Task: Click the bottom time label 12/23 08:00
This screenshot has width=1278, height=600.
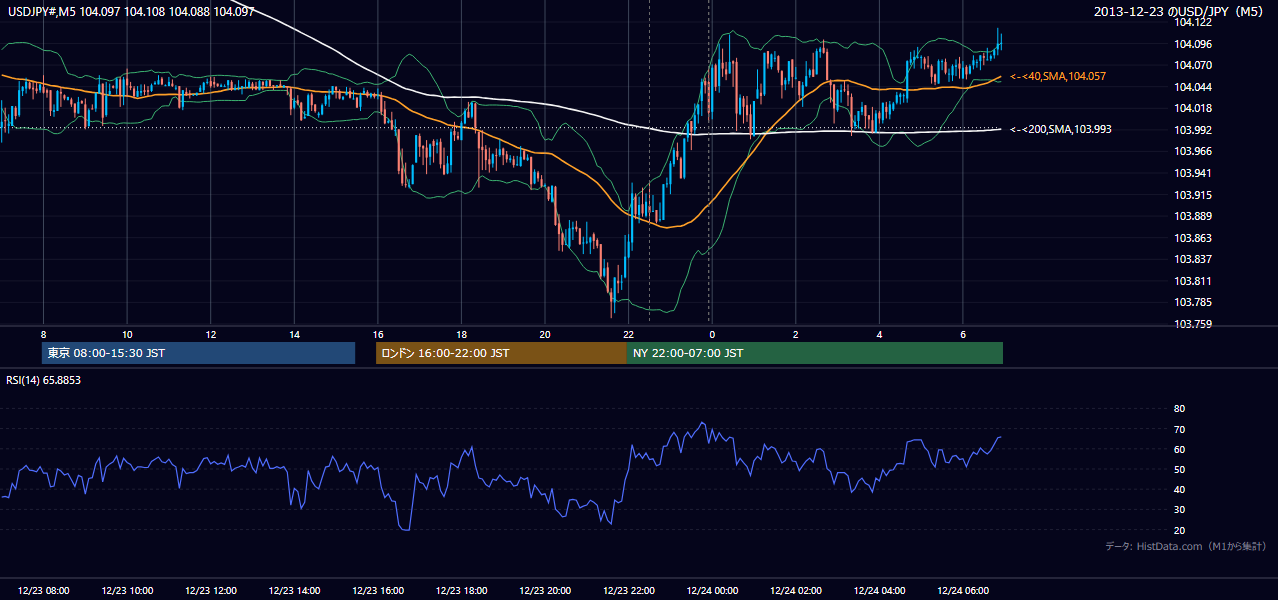Action: point(43,590)
